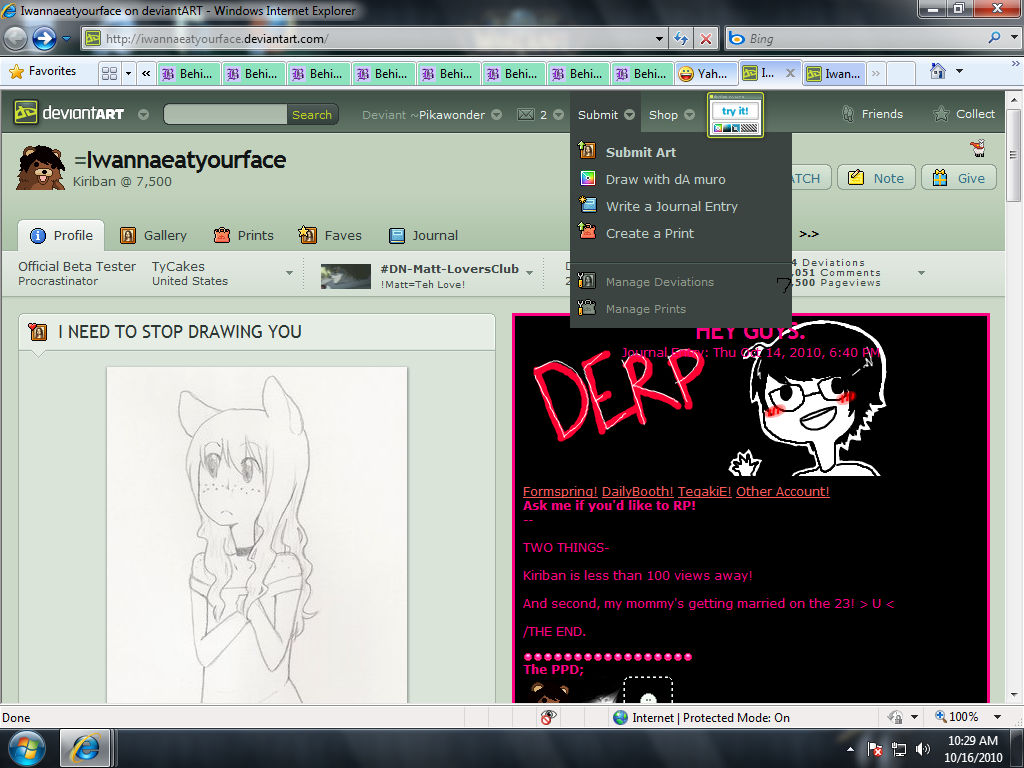Click the volume speaker tray icon
The width and height of the screenshot is (1024, 768).
pyautogui.click(x=923, y=748)
